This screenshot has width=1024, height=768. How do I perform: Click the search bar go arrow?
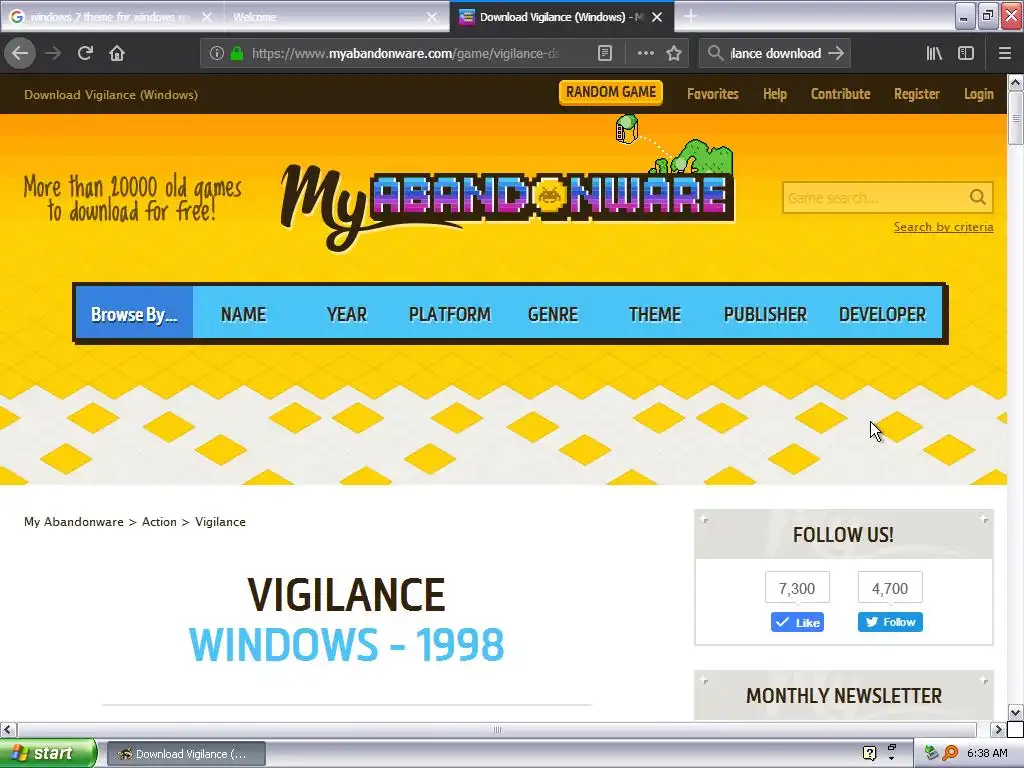pyautogui.click(x=836, y=53)
